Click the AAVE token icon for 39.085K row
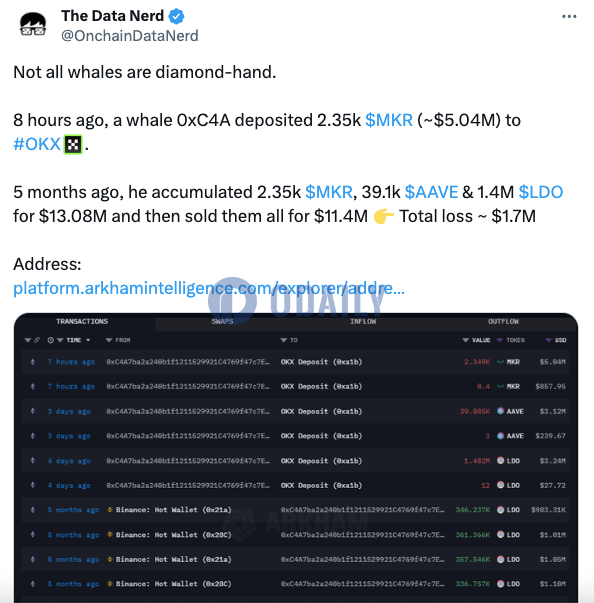Image resolution: width=594 pixels, height=603 pixels. pos(500,411)
